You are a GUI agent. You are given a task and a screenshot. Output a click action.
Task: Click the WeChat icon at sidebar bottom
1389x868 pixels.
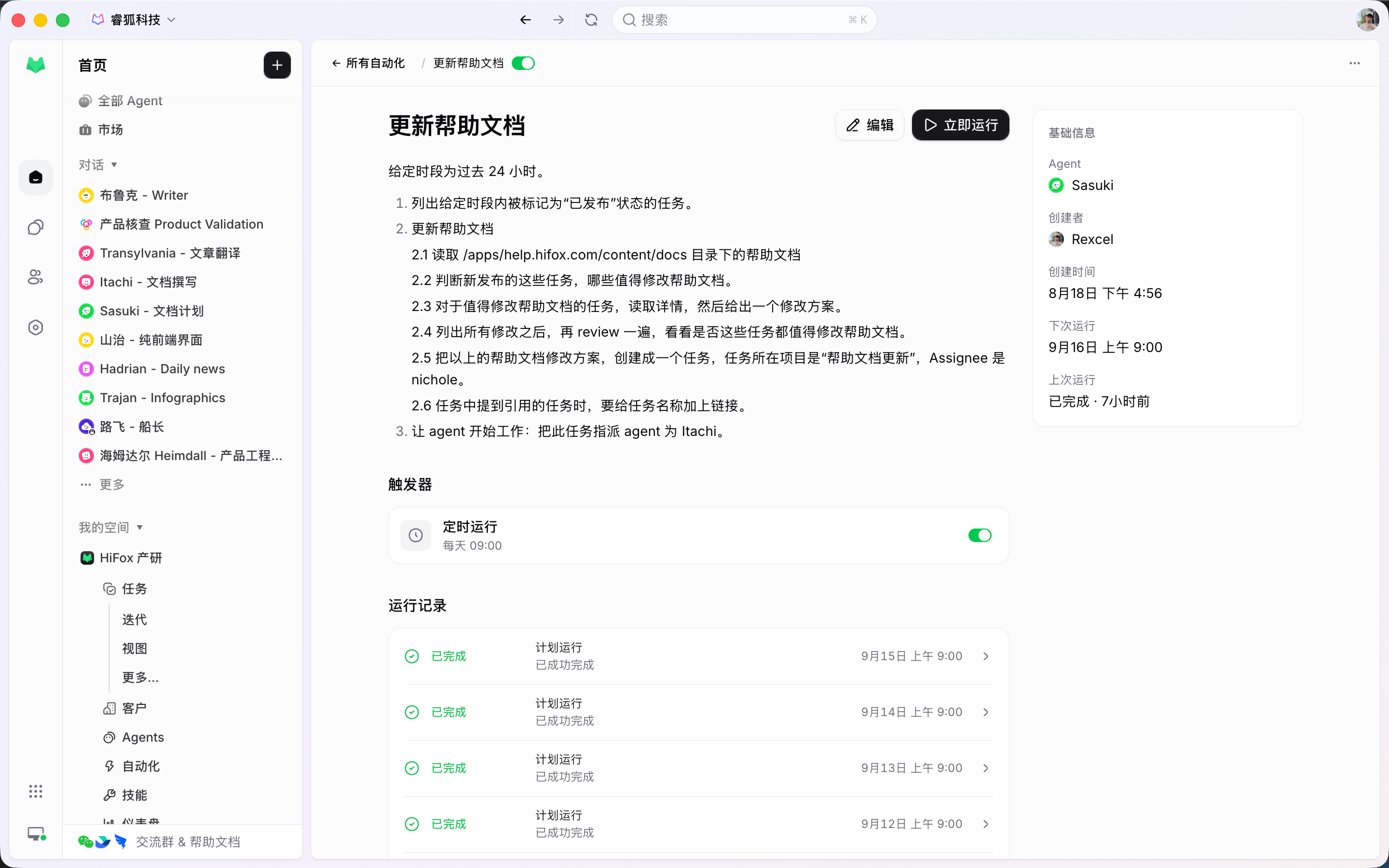(x=85, y=841)
